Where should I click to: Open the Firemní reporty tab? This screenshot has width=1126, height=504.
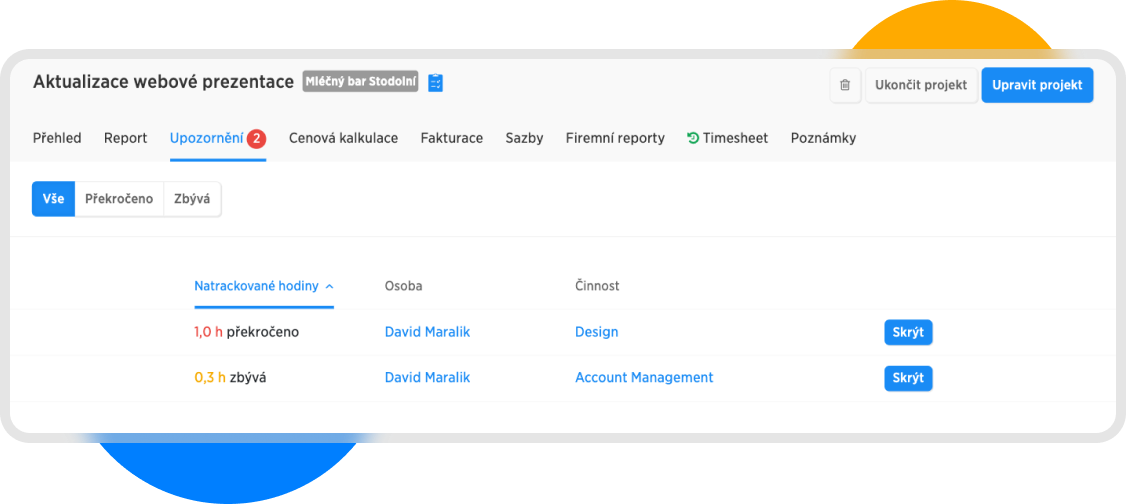tap(615, 139)
